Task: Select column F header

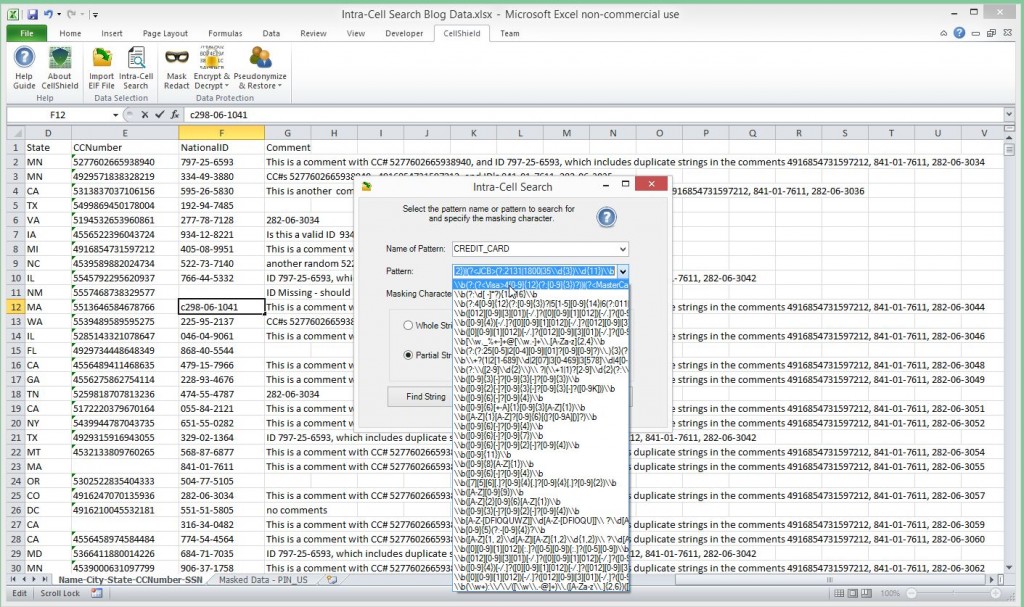Action: 221,133
